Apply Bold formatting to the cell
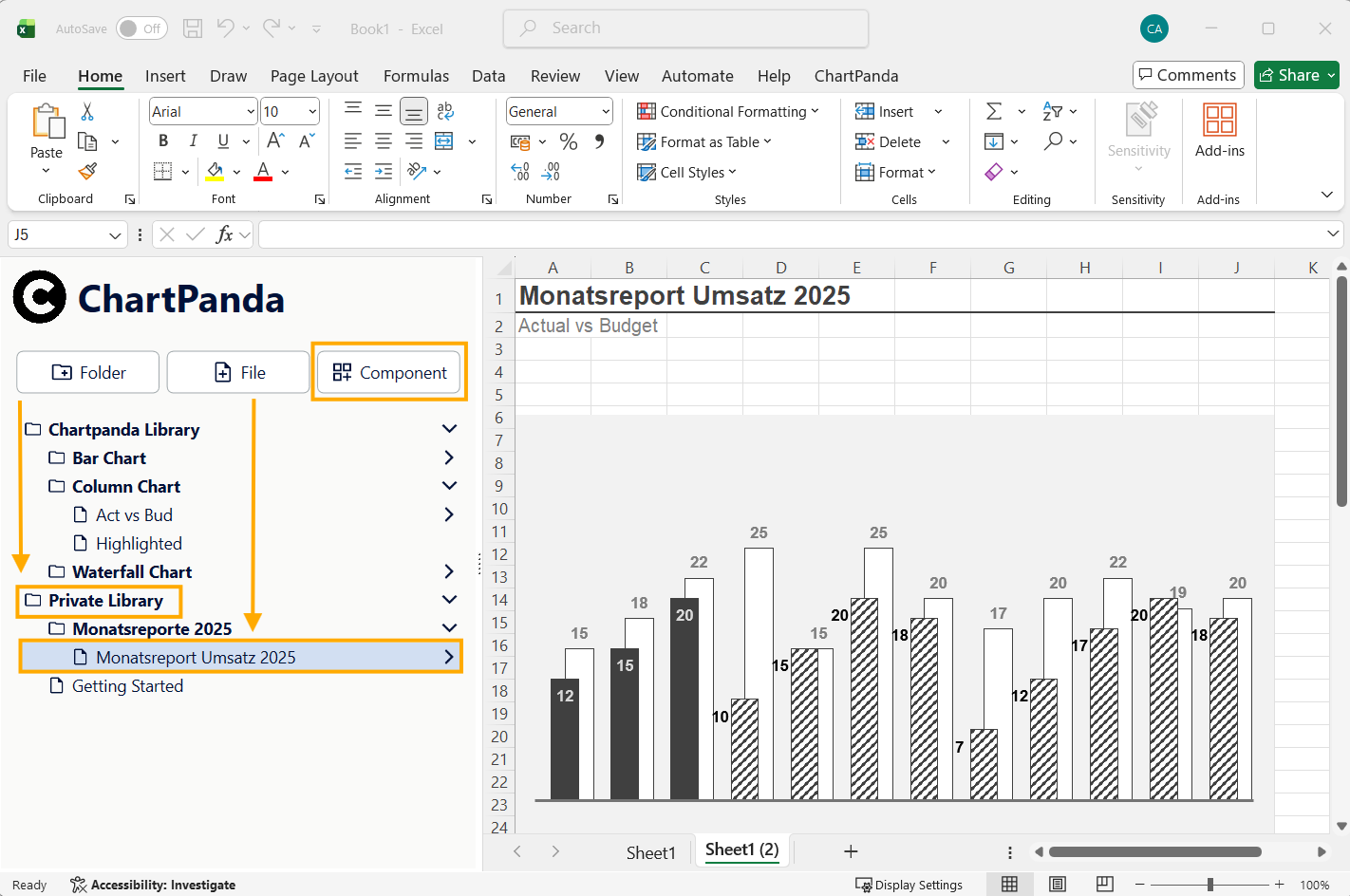1350x896 pixels. [x=163, y=141]
